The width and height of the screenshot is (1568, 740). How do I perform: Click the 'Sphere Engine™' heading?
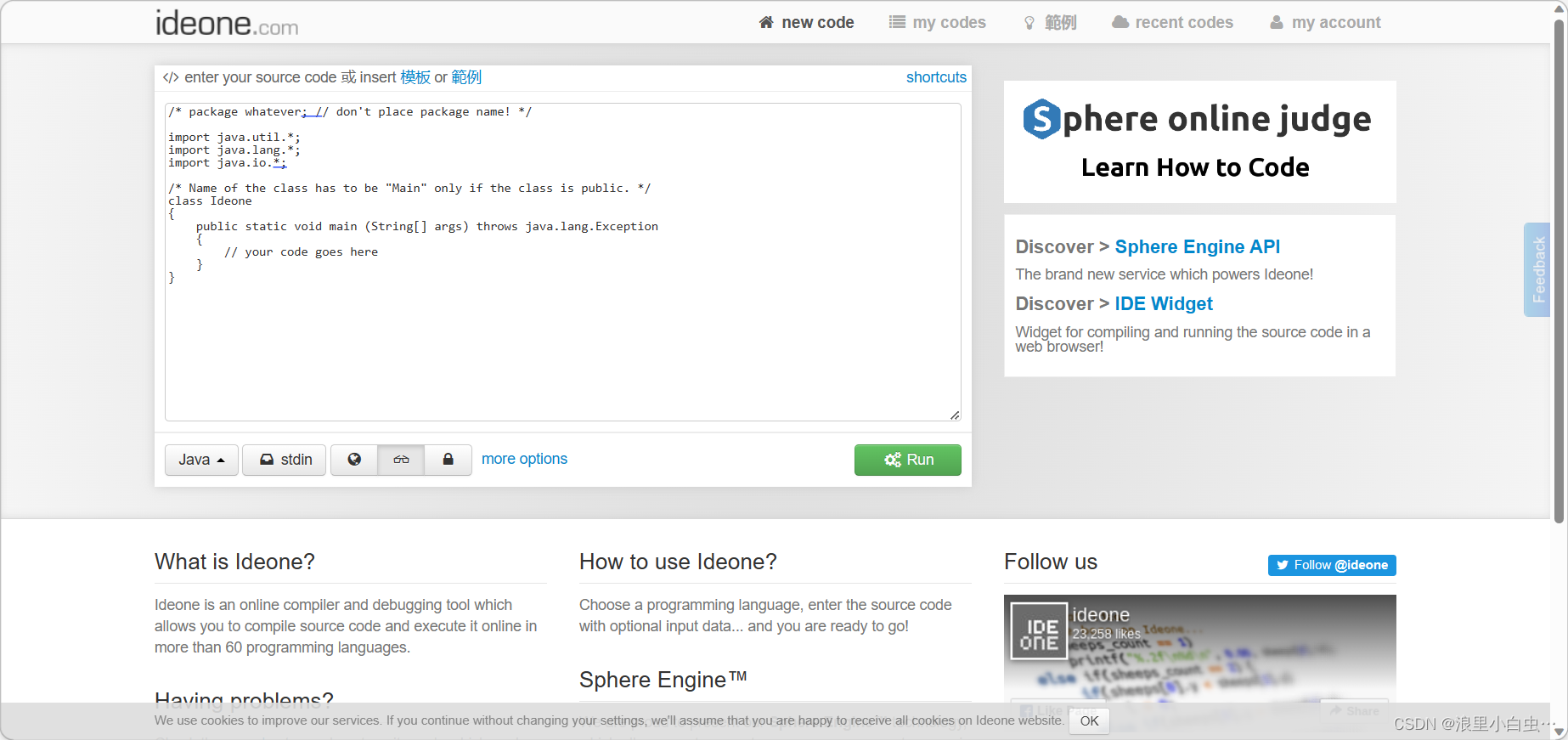click(x=663, y=680)
